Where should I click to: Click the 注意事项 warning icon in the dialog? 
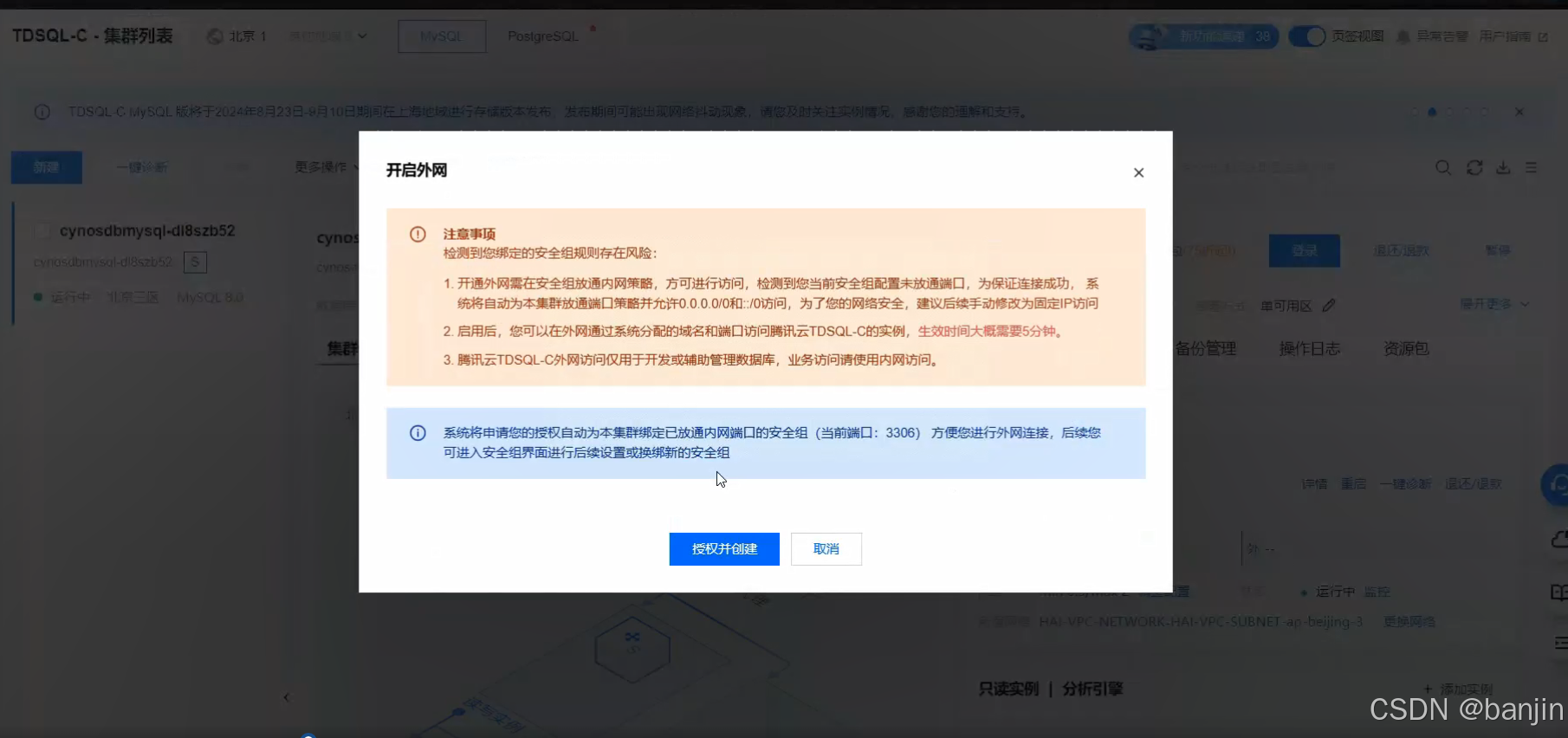[418, 234]
